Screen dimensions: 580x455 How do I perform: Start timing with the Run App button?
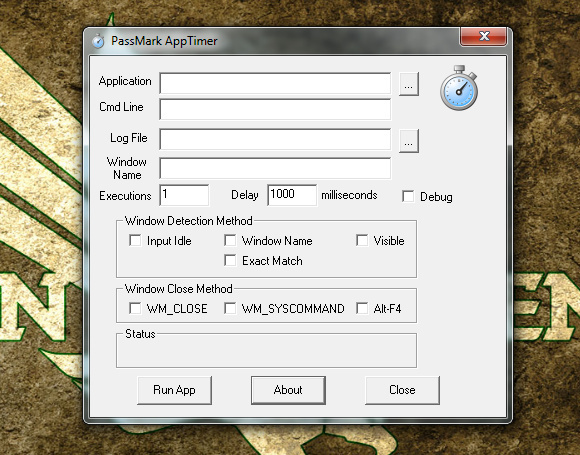pyautogui.click(x=174, y=390)
